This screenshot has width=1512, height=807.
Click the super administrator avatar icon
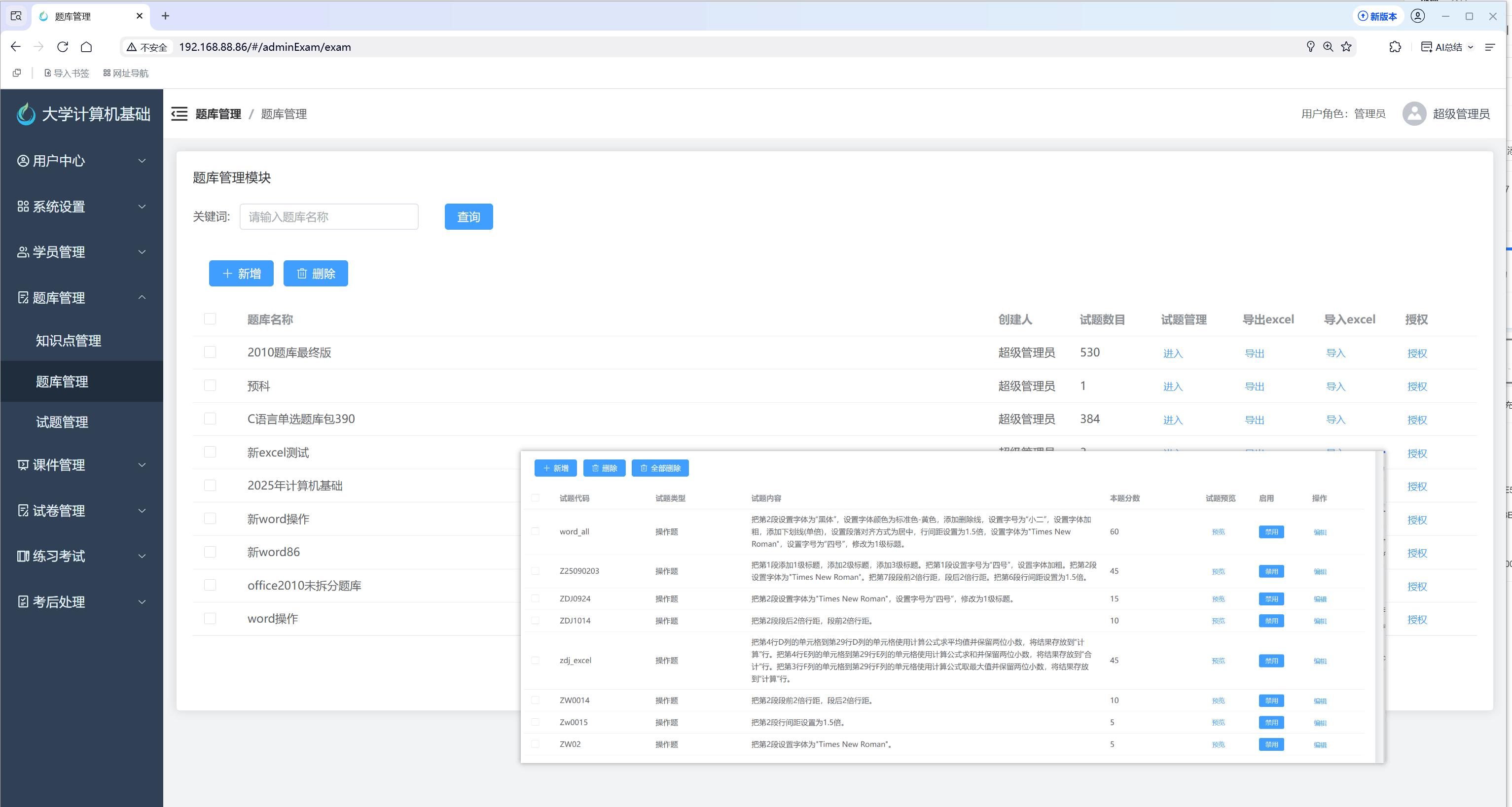click(x=1414, y=114)
